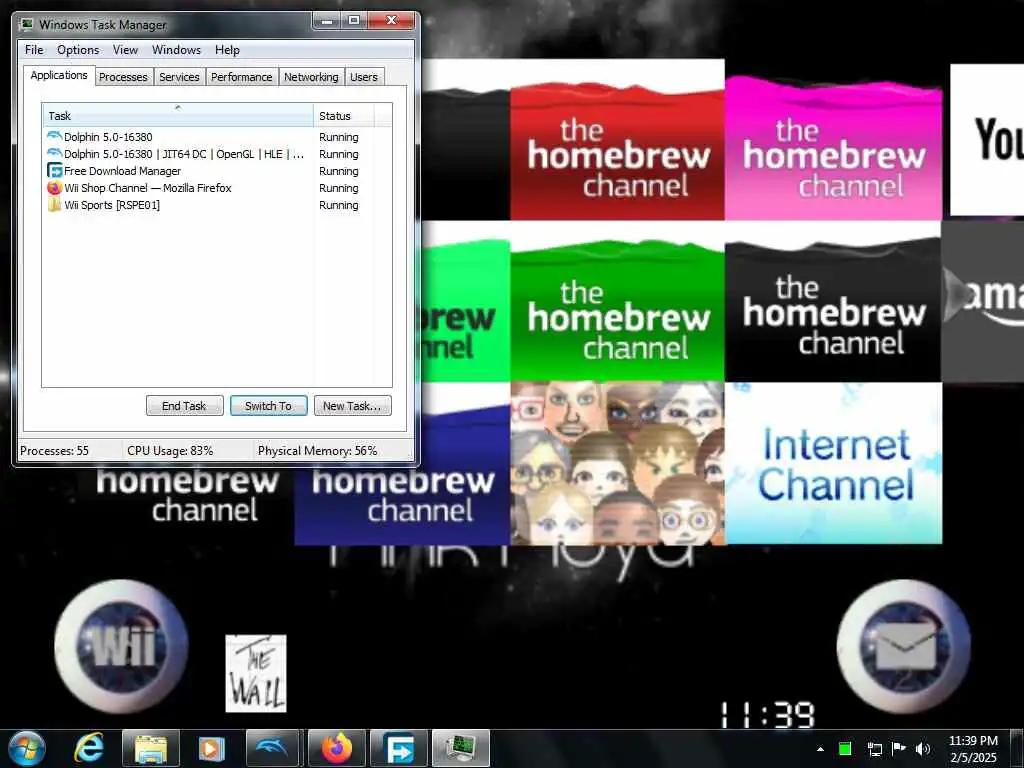Switch to the Processes tab
1024x768 pixels.
pyautogui.click(x=123, y=77)
